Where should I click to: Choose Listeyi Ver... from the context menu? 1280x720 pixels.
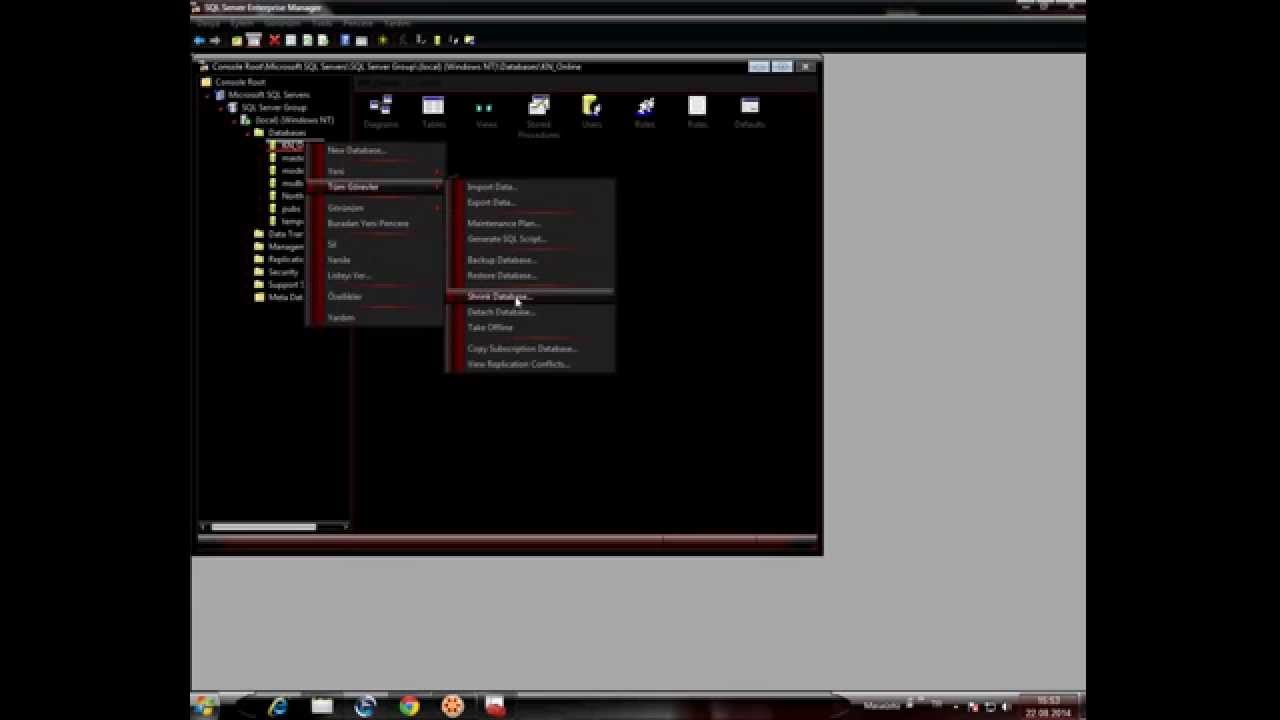376,275
